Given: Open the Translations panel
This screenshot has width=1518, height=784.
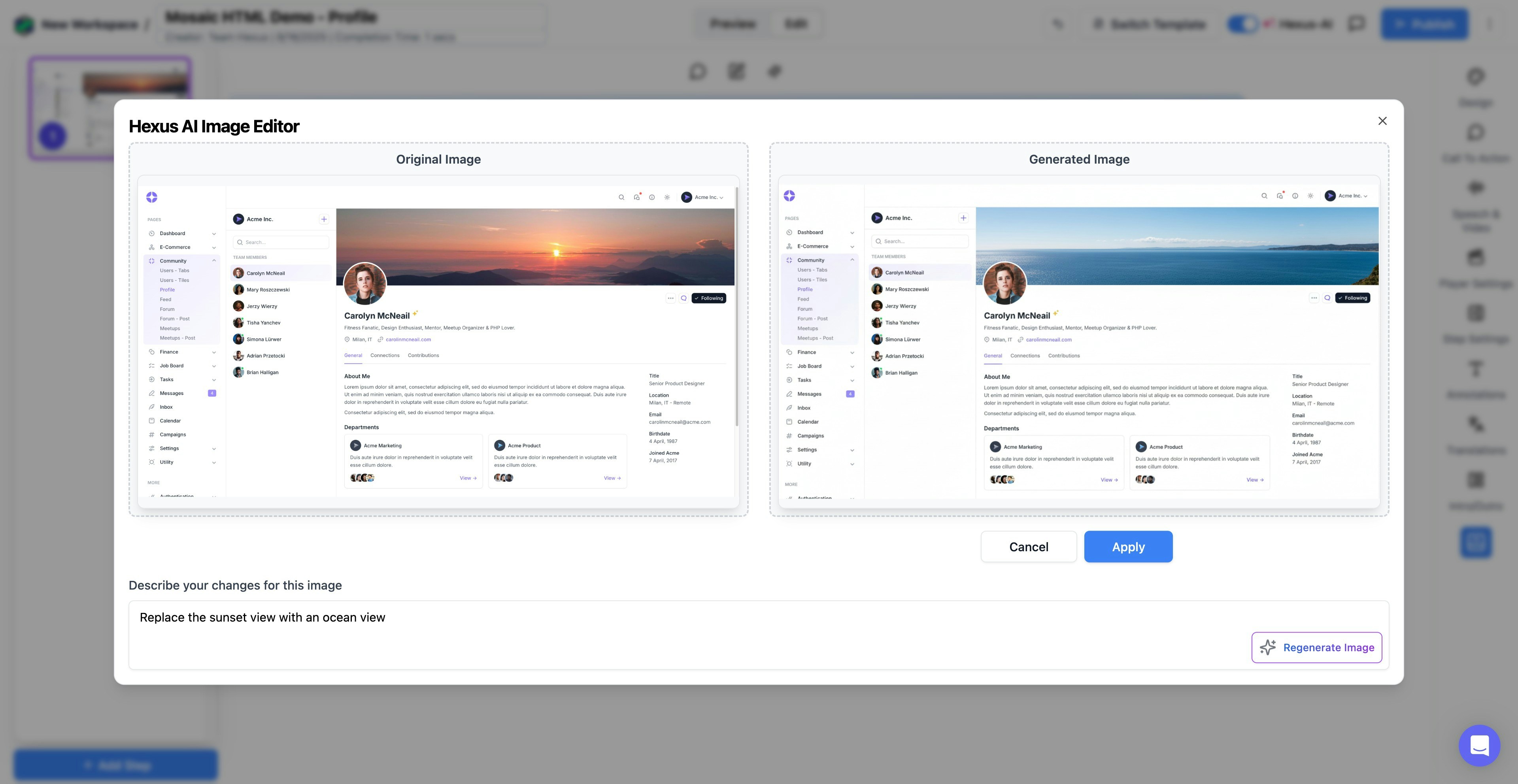Looking at the screenshot, I should click(1476, 435).
